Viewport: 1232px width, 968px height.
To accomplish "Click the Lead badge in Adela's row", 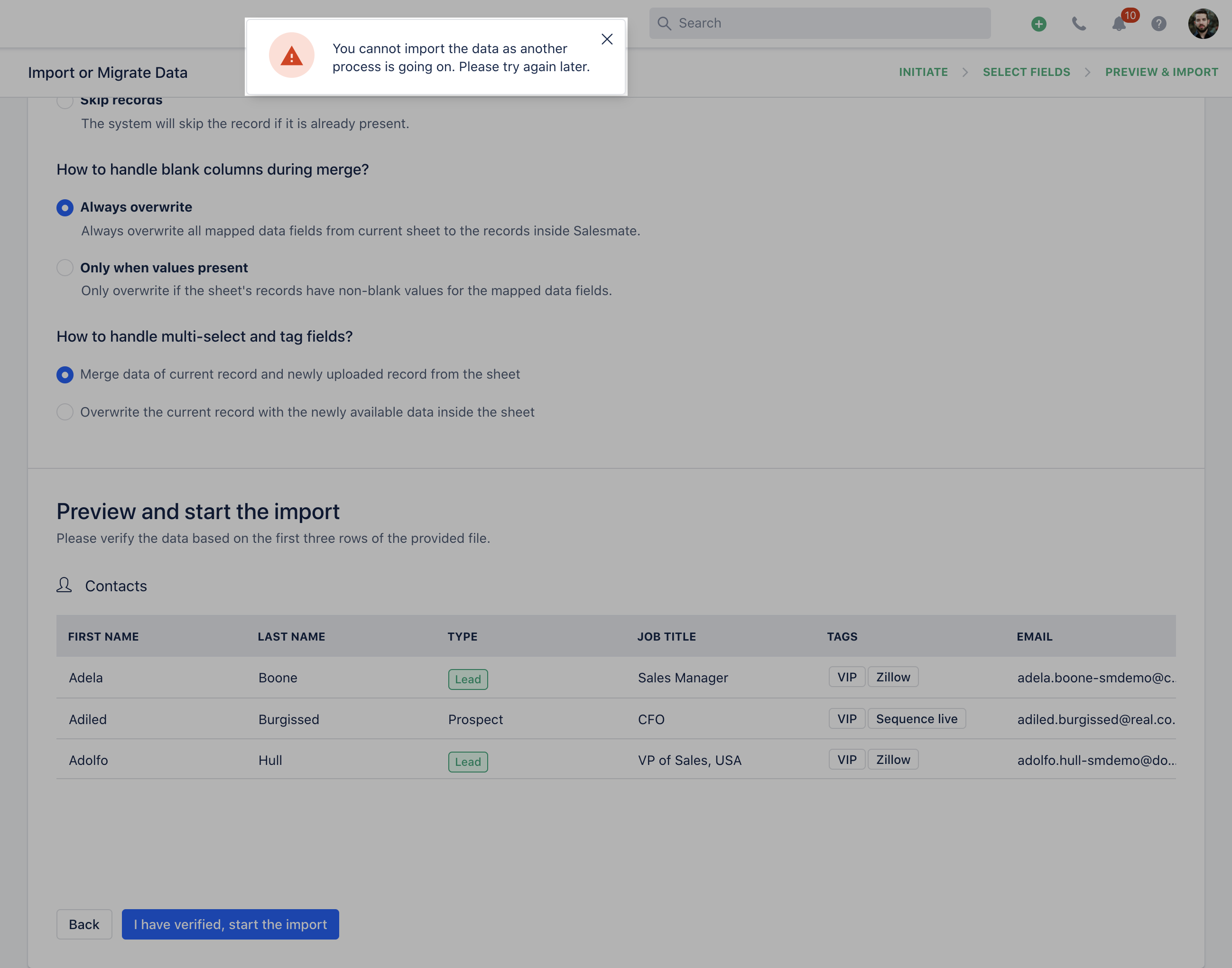I will point(468,679).
